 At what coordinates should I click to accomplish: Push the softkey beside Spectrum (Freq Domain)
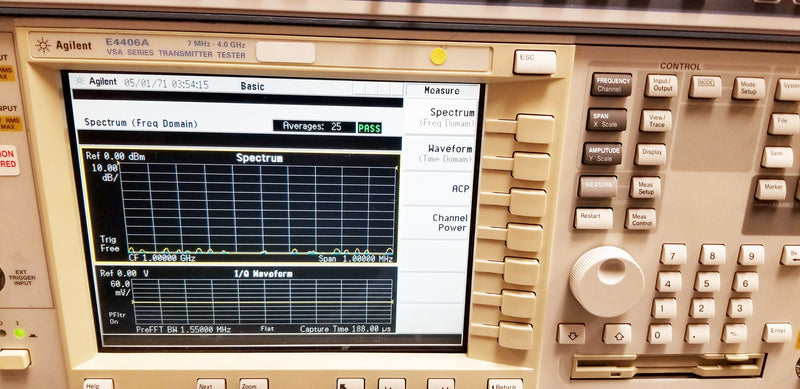click(535, 129)
